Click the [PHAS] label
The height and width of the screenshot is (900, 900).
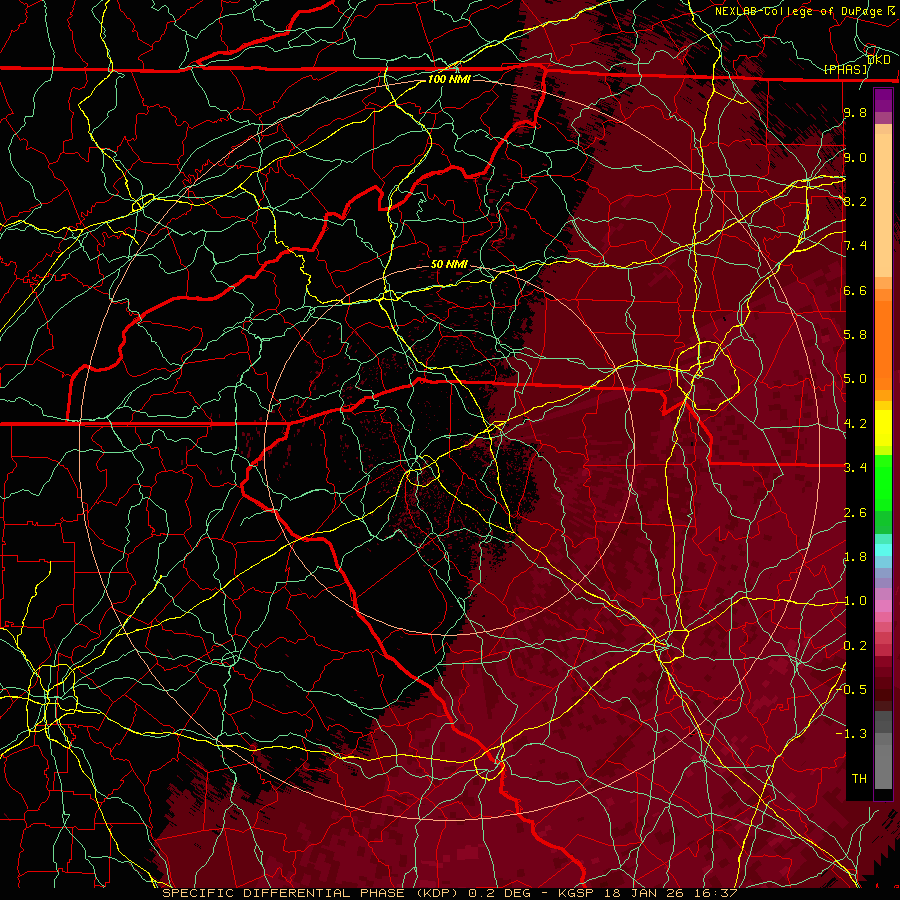click(846, 70)
